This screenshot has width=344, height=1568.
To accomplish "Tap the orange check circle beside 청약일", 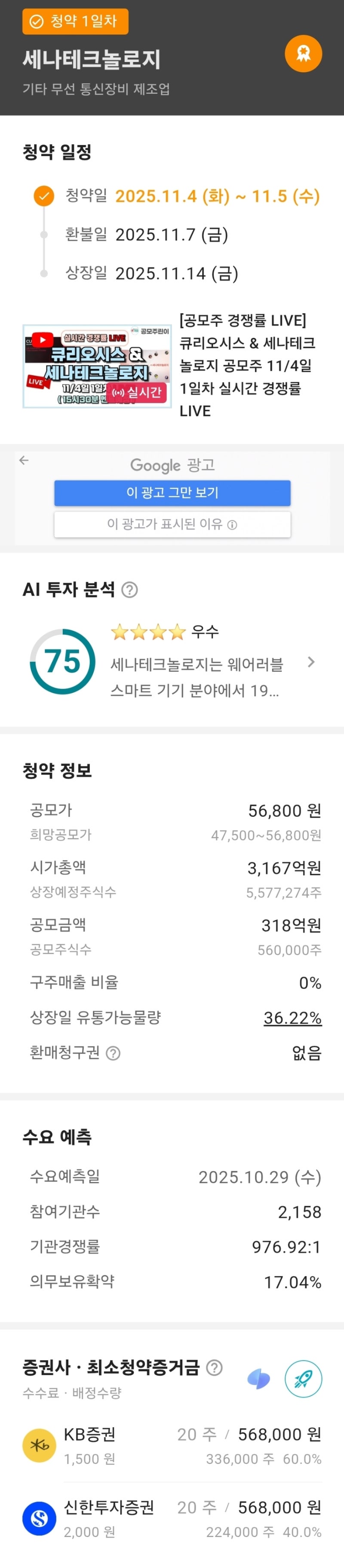I will click(44, 196).
